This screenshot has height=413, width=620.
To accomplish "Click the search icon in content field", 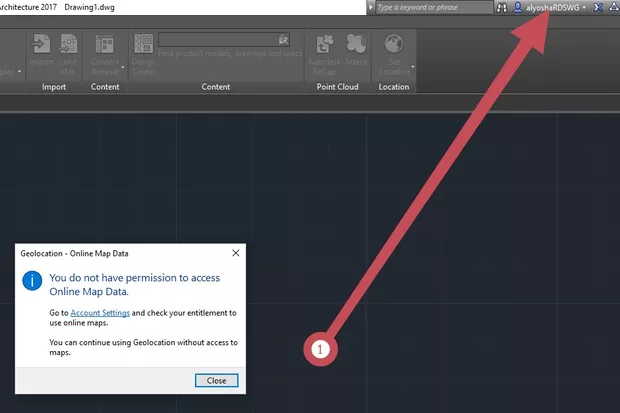I will (x=284, y=40).
